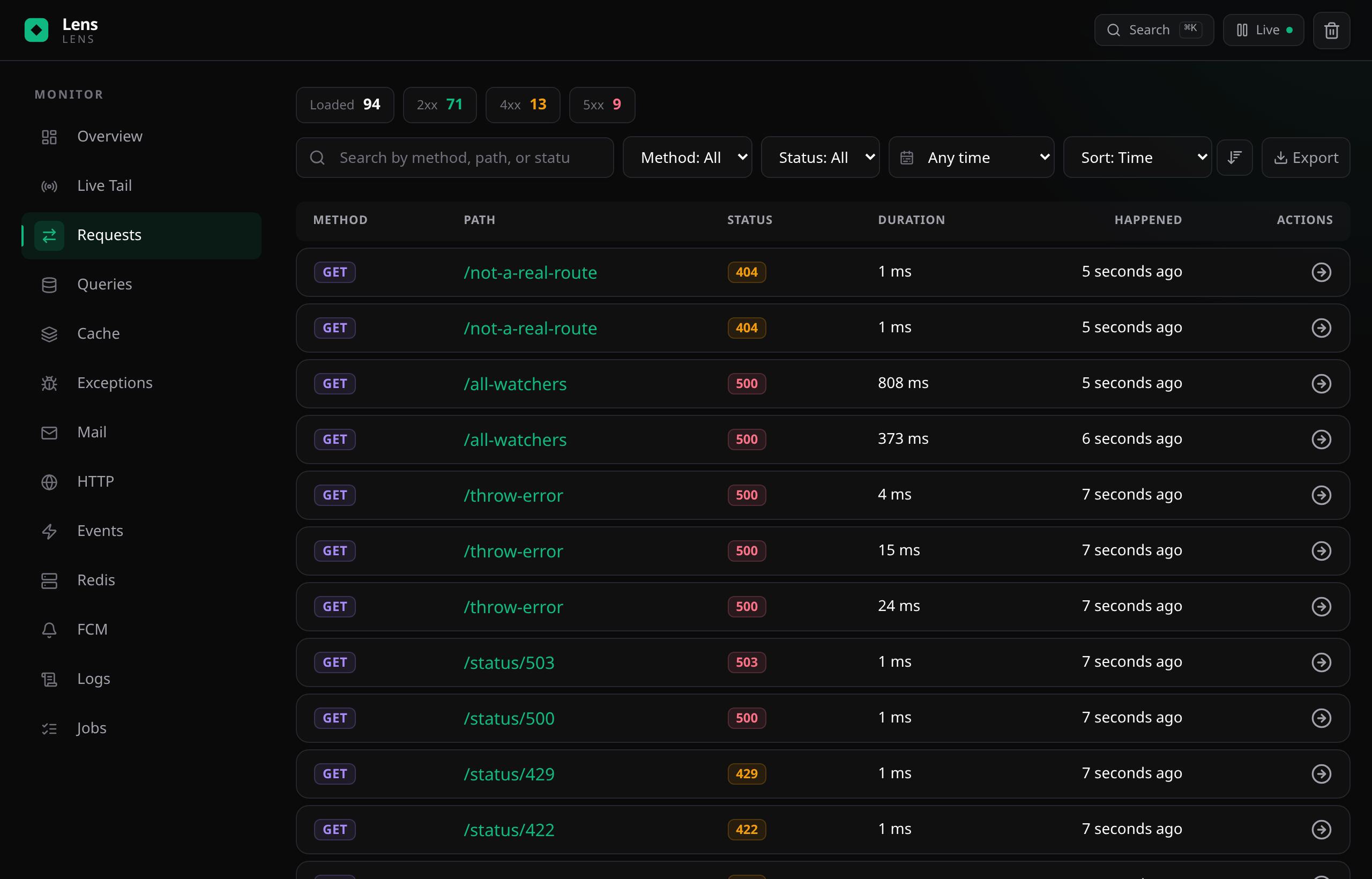Filter by 4xx status count chip
The width and height of the screenshot is (1372, 879).
pyautogui.click(x=523, y=105)
